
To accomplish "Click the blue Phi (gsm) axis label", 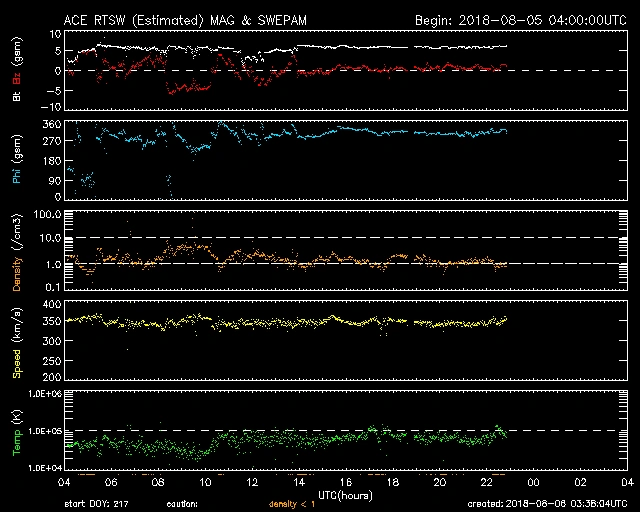I will (x=16, y=160).
